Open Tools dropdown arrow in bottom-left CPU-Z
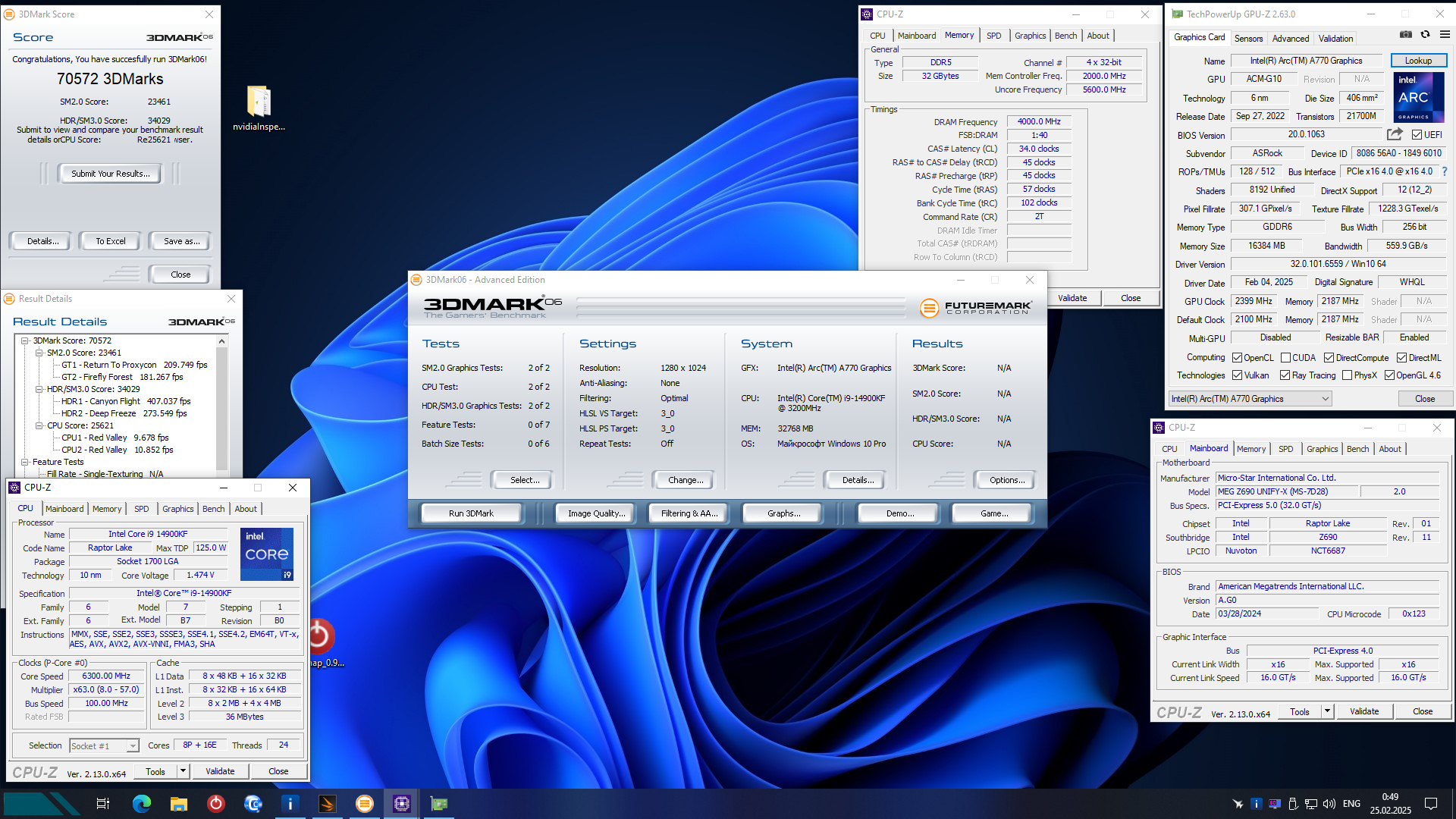Screen dimensions: 1456x819 [x=183, y=771]
